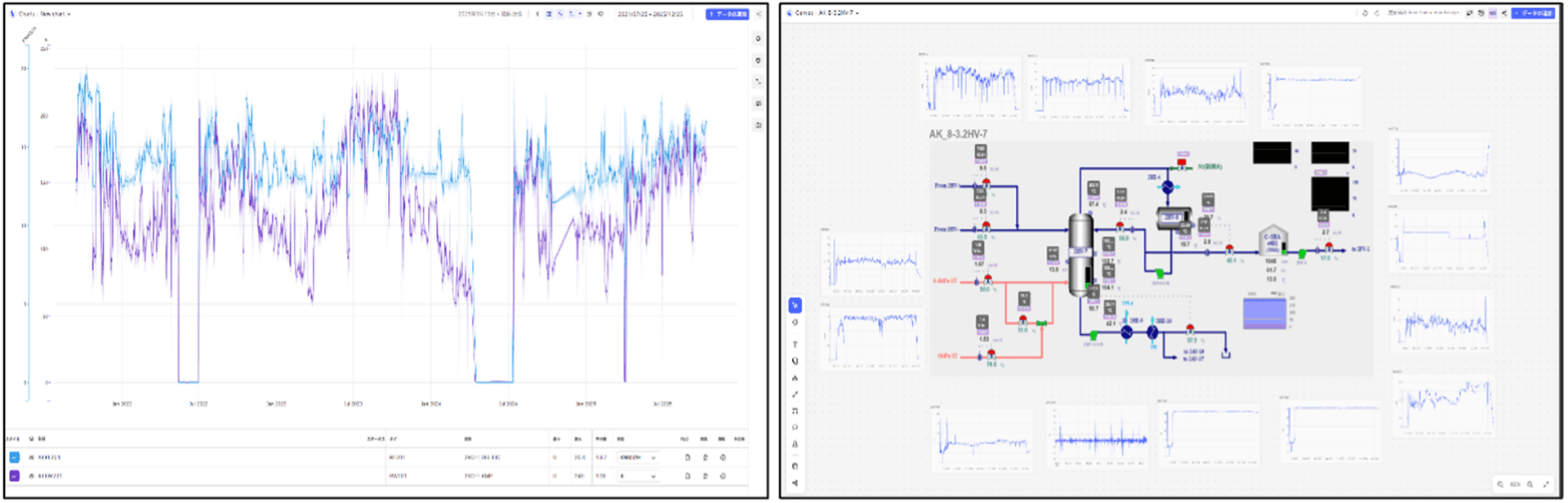
Task: Select the blue tank level graphic in diagram
Action: [x=1264, y=314]
